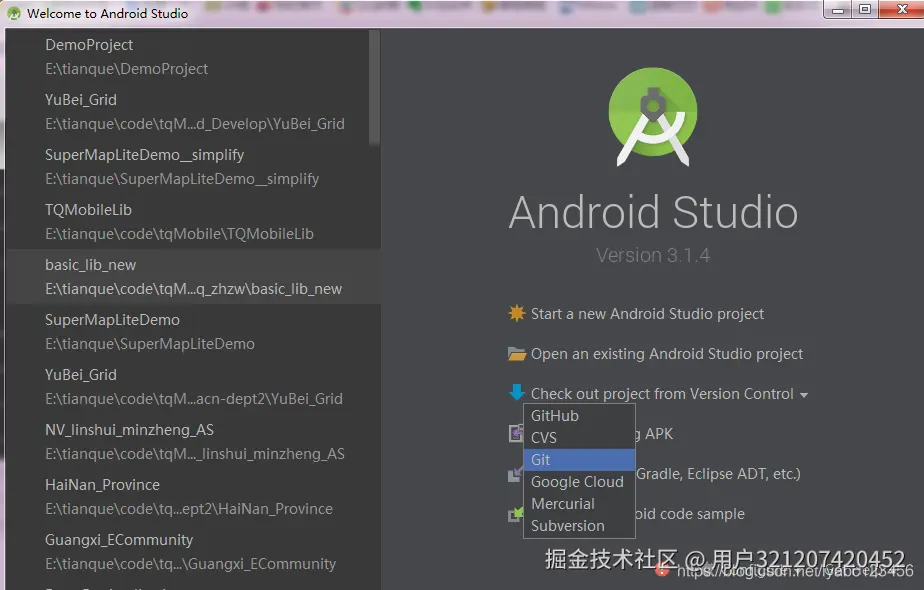The width and height of the screenshot is (924, 590).
Task: Click the Android Studio logo
Action: click(653, 117)
